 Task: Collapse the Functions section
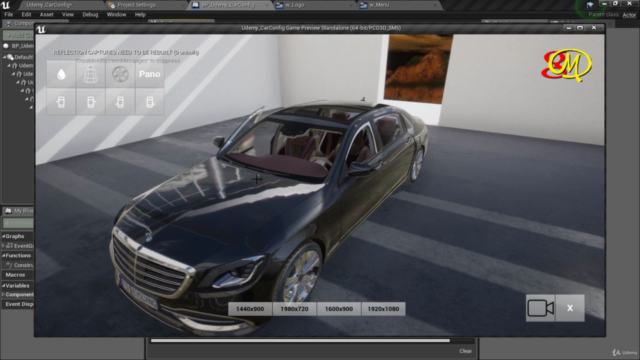3,256
